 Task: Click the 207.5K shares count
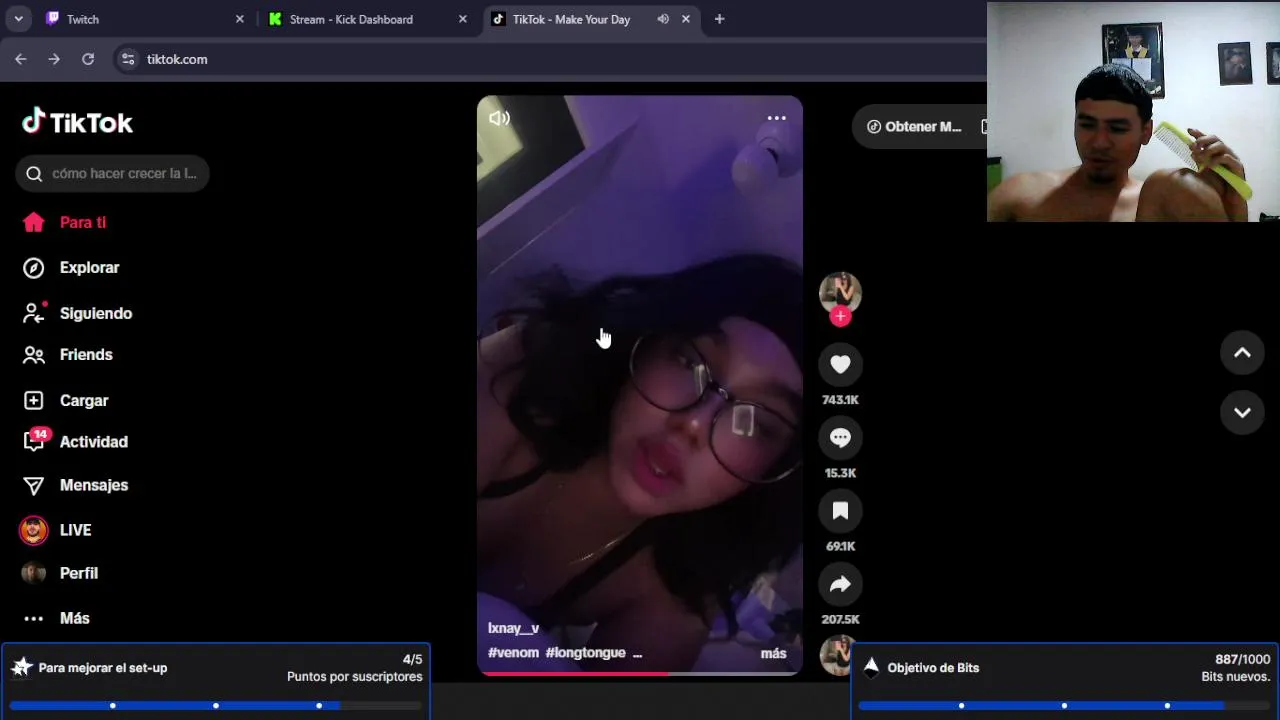pos(840,619)
